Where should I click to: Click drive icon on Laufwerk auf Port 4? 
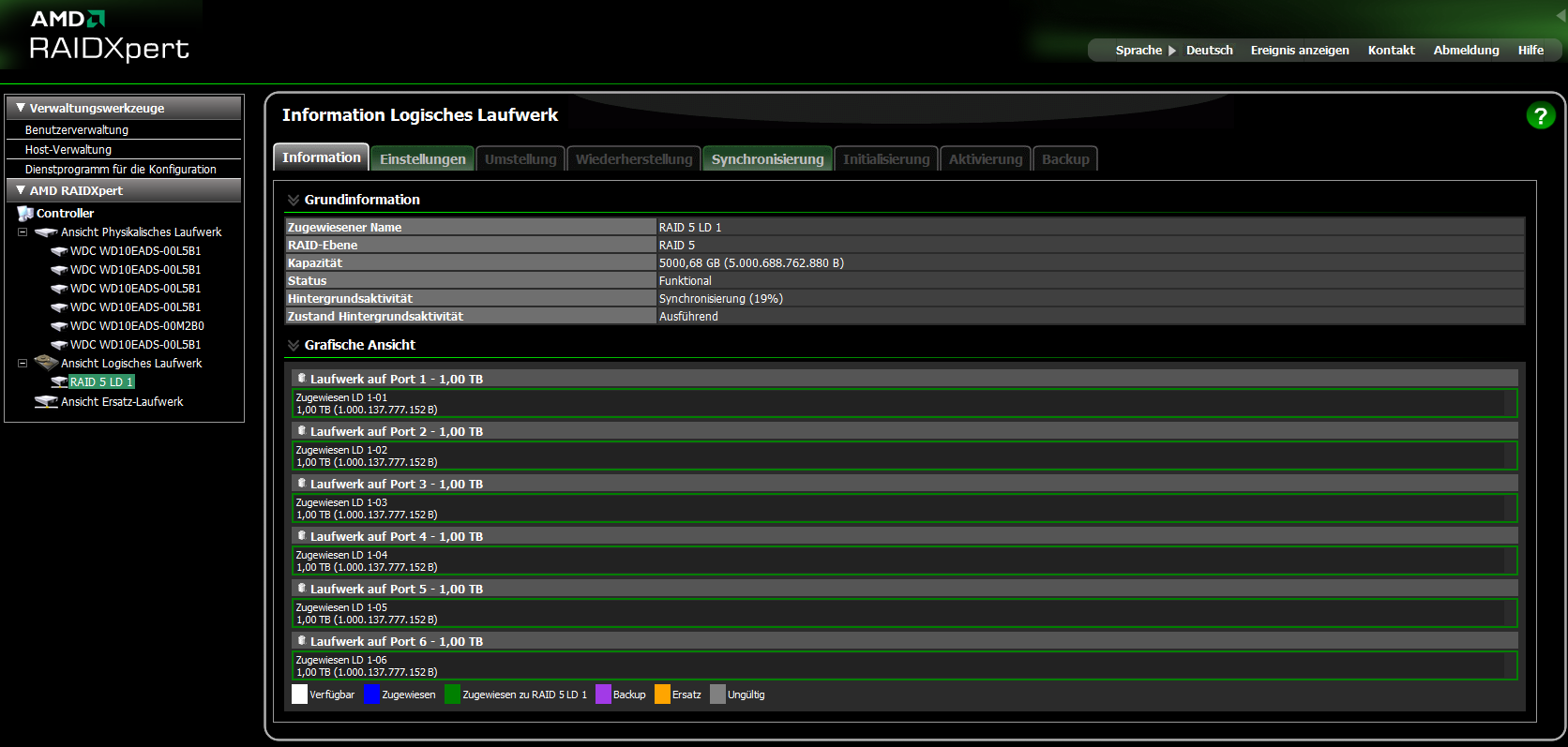tap(302, 536)
